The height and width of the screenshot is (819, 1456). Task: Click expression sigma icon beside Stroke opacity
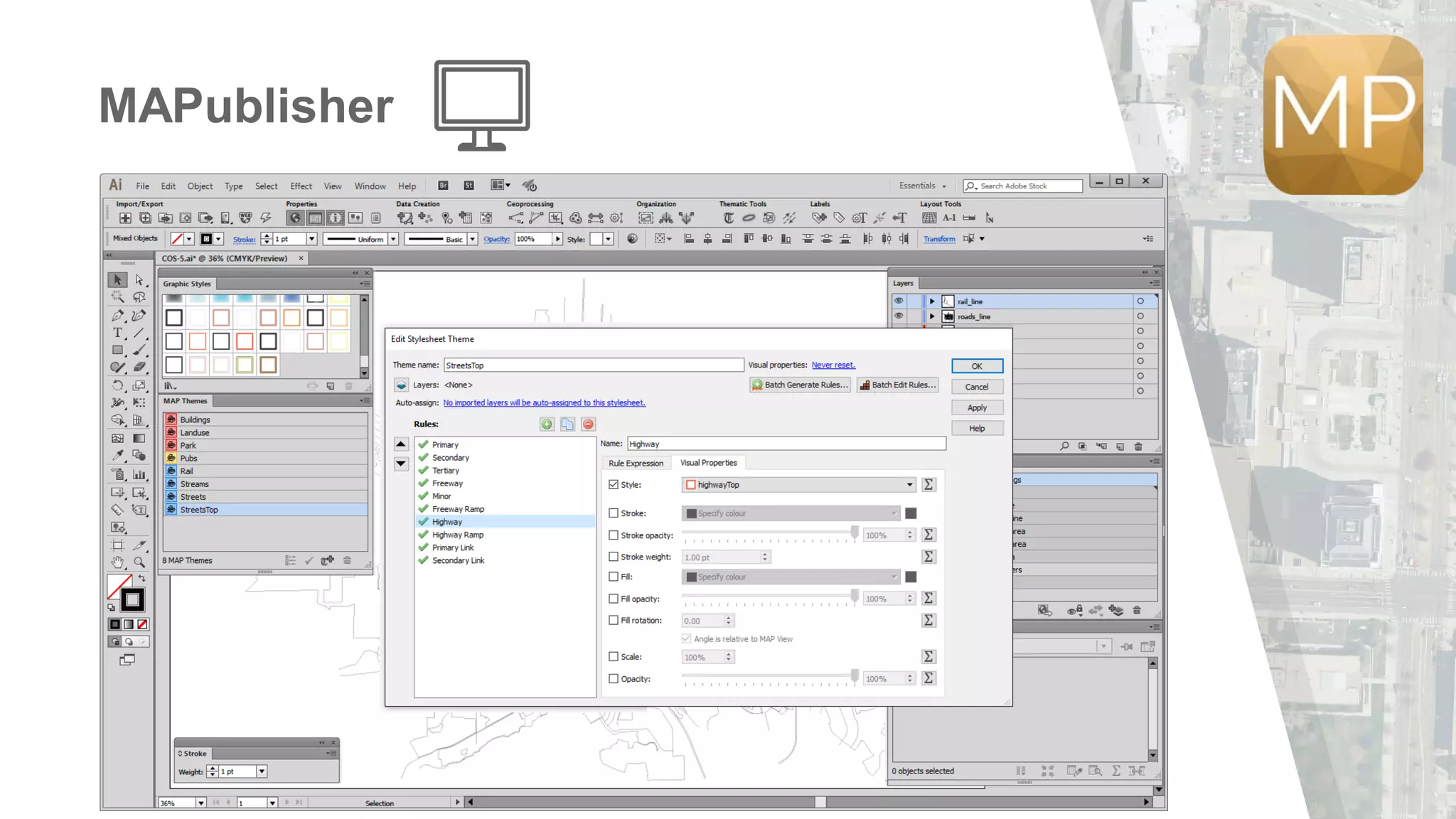[x=928, y=535]
